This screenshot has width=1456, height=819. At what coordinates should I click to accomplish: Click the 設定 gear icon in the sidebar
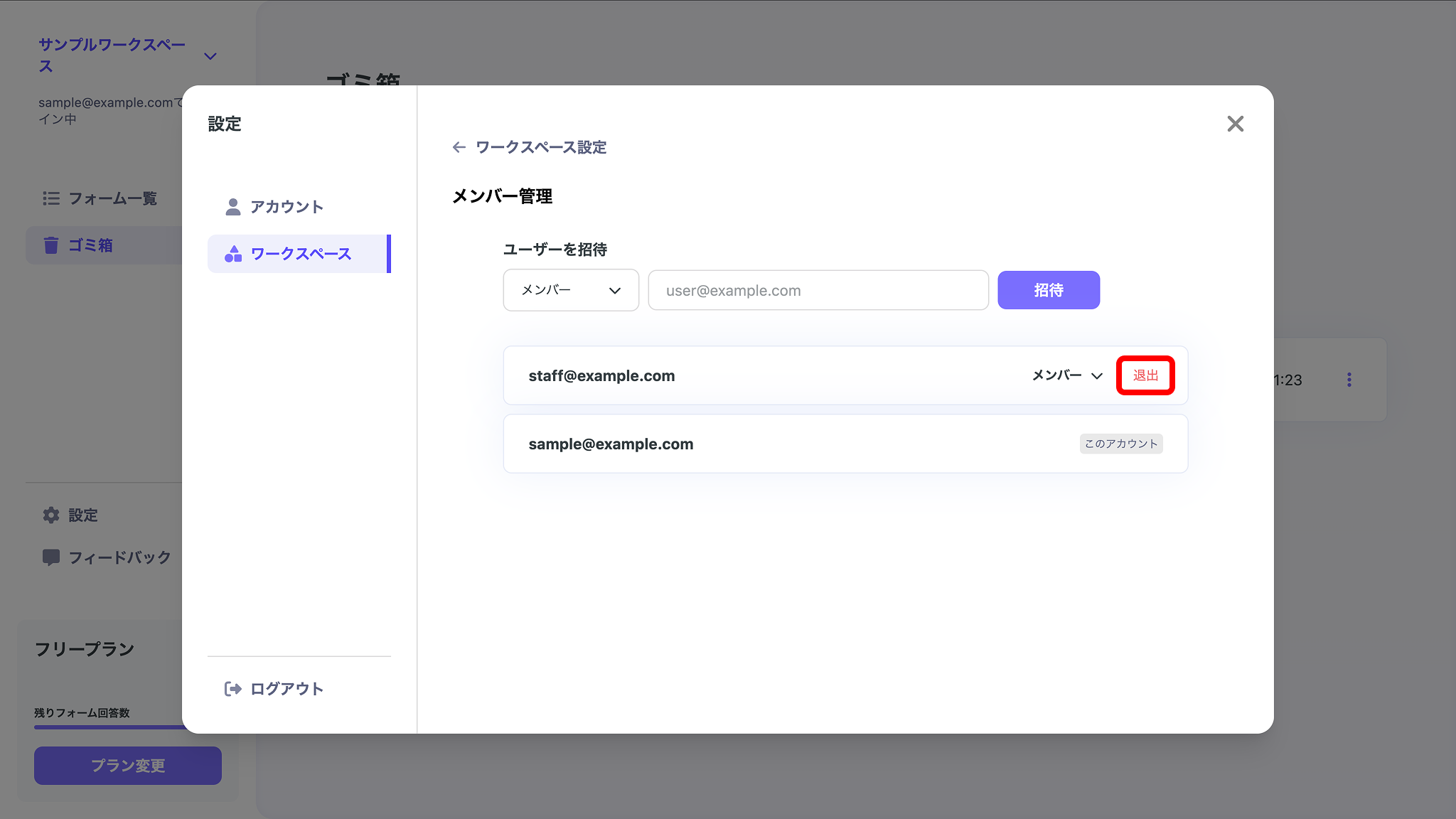click(51, 515)
